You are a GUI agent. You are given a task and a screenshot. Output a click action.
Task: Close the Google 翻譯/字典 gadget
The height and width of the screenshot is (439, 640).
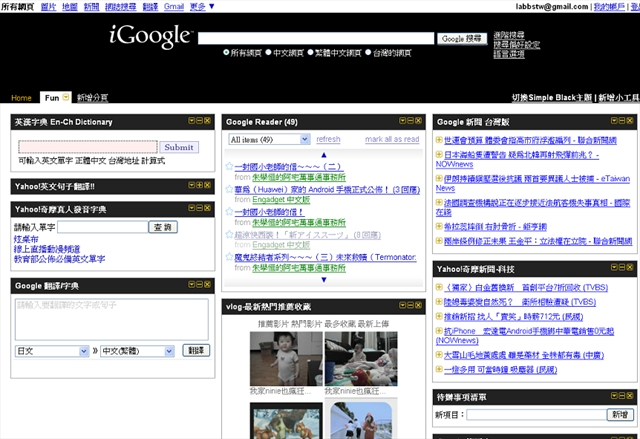pyautogui.click(x=207, y=284)
